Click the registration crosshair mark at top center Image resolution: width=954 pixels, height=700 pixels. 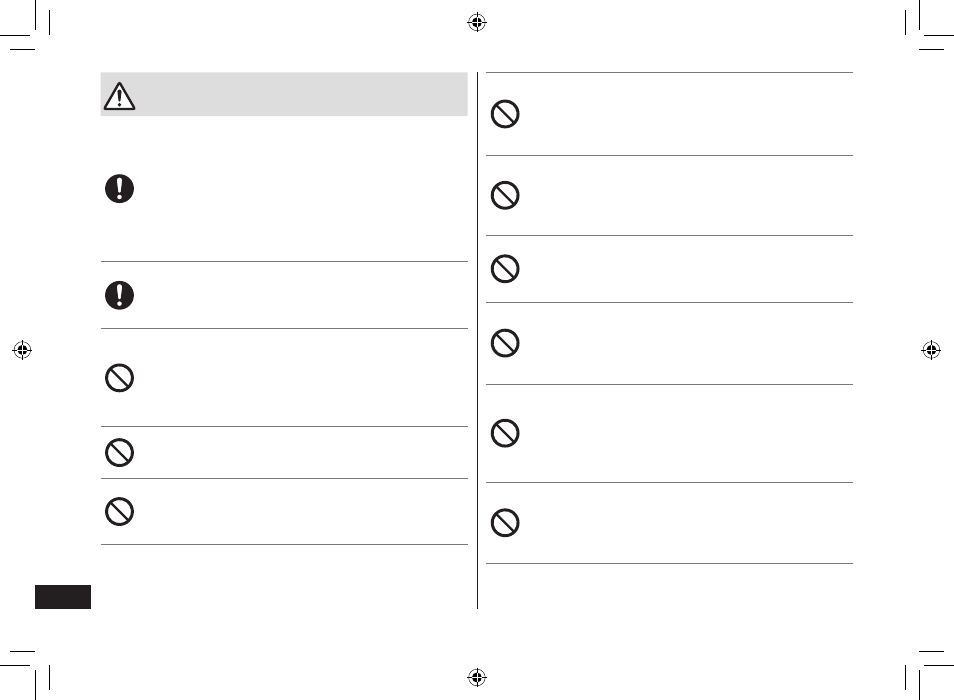[x=477, y=23]
